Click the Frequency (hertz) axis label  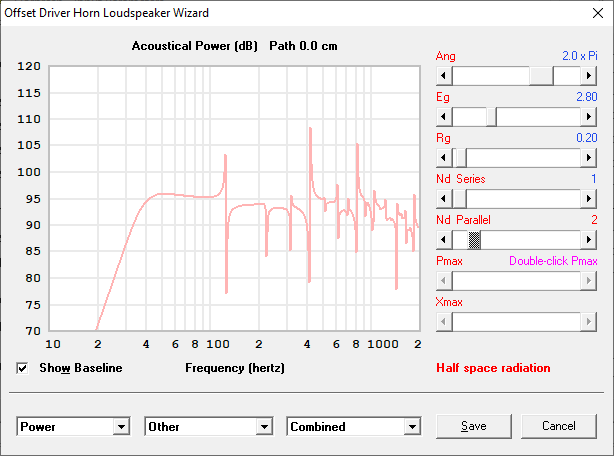coord(235,368)
